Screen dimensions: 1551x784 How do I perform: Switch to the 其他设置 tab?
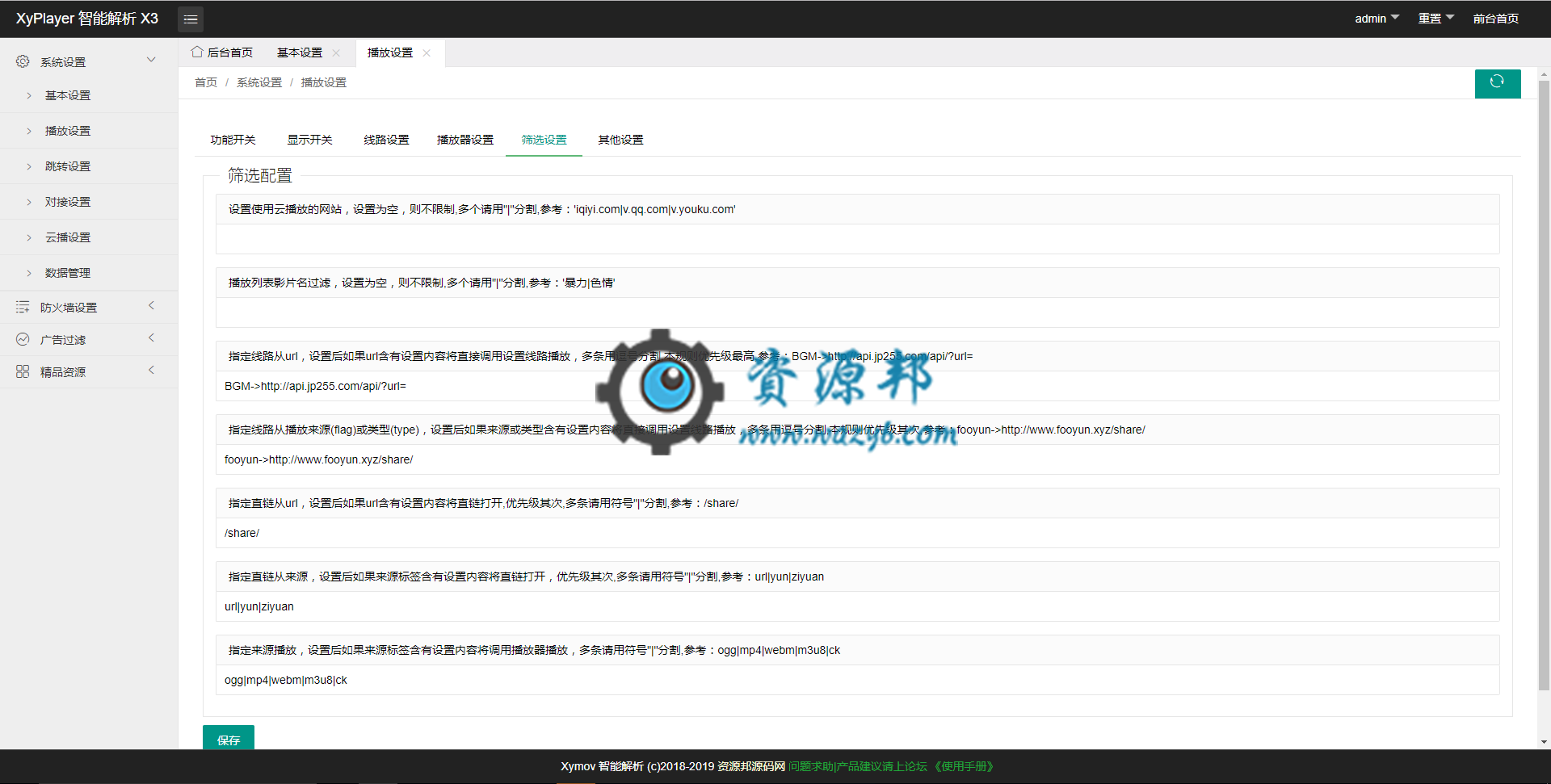(x=620, y=140)
